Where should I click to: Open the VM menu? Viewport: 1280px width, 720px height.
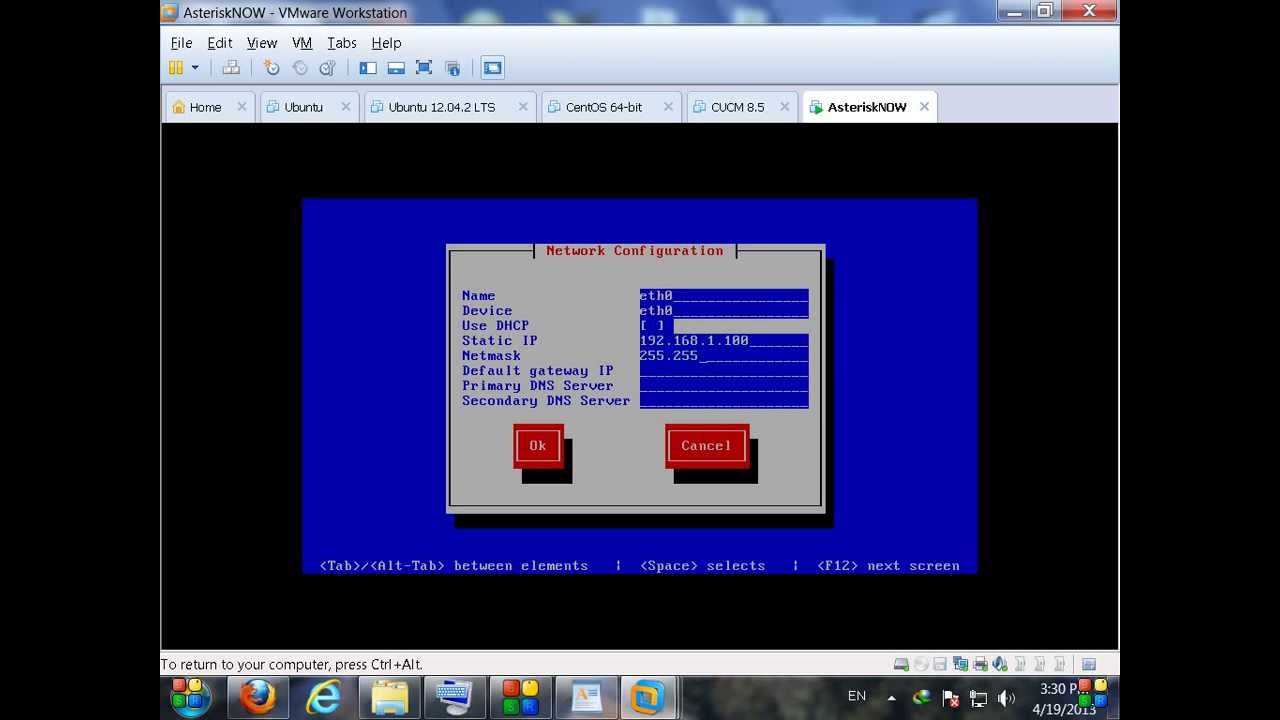(302, 43)
